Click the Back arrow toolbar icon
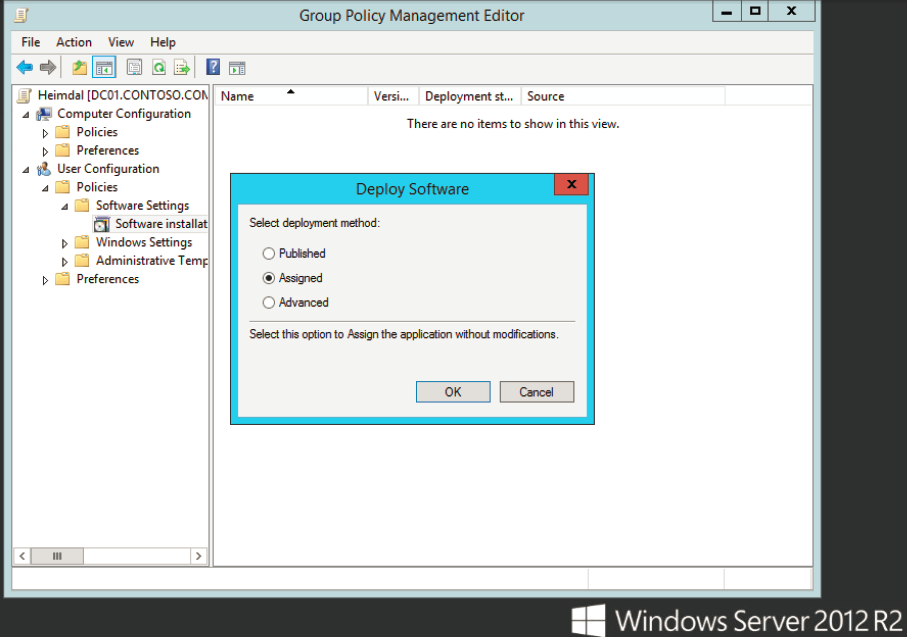This screenshot has width=907, height=637. tap(24, 68)
